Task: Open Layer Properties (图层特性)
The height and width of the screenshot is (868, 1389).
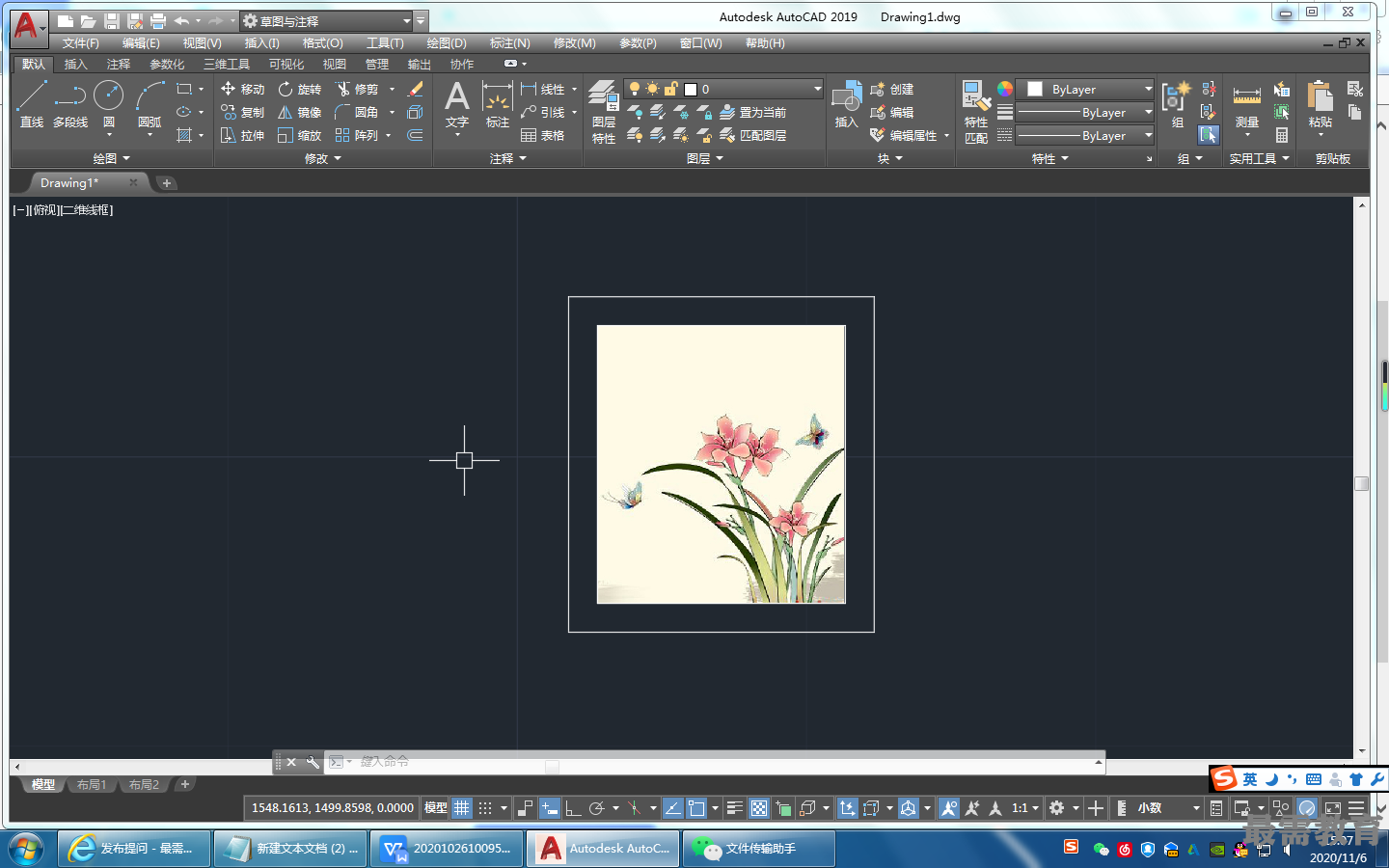Action: [604, 112]
